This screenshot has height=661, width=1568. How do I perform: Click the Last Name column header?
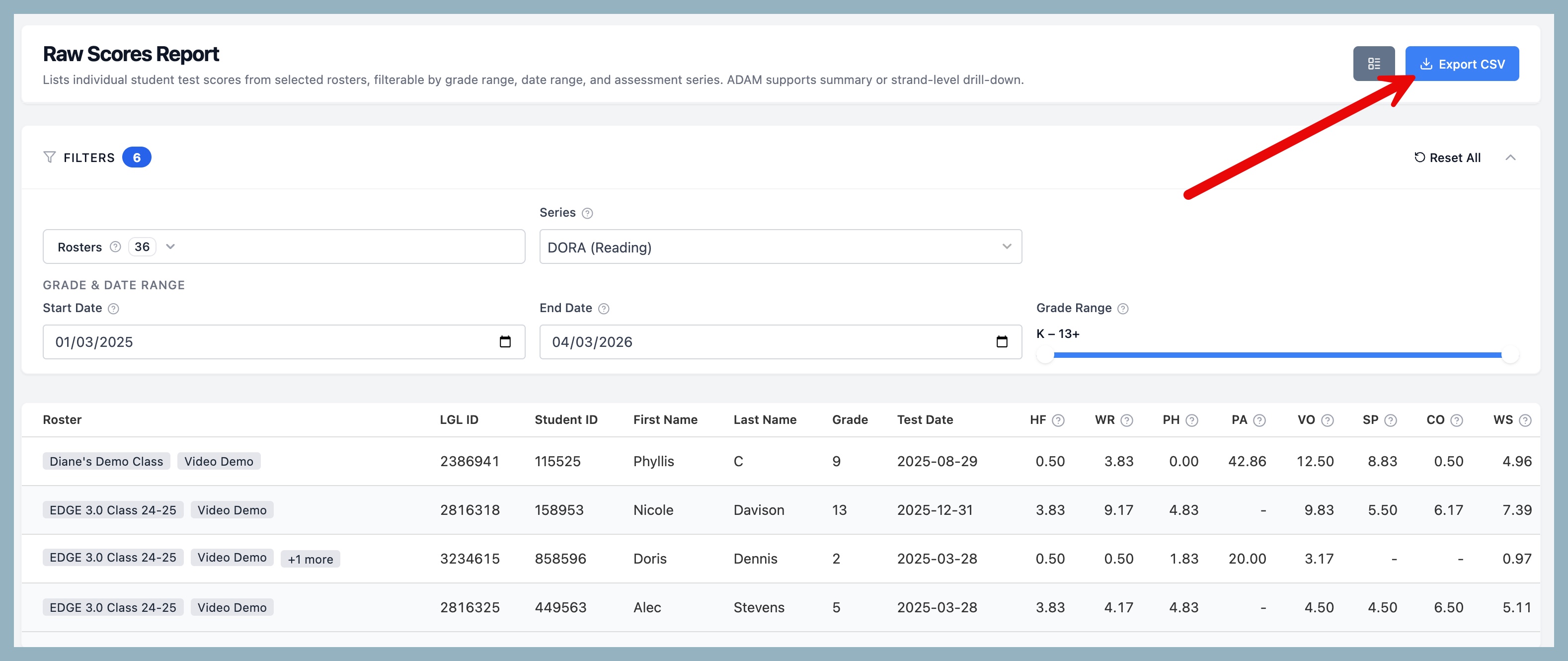765,419
